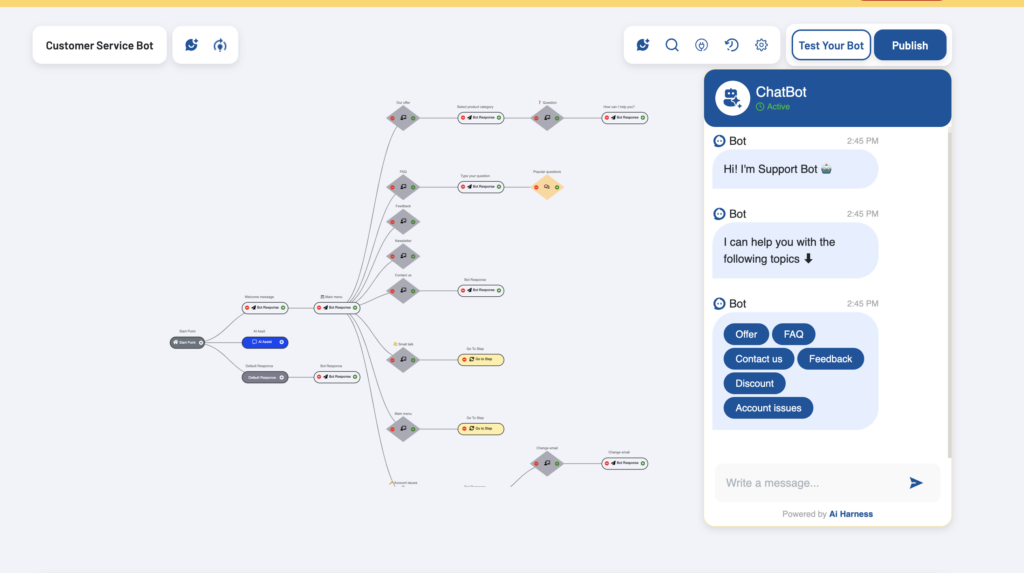Click the plus icon on Default Response node

tap(281, 377)
